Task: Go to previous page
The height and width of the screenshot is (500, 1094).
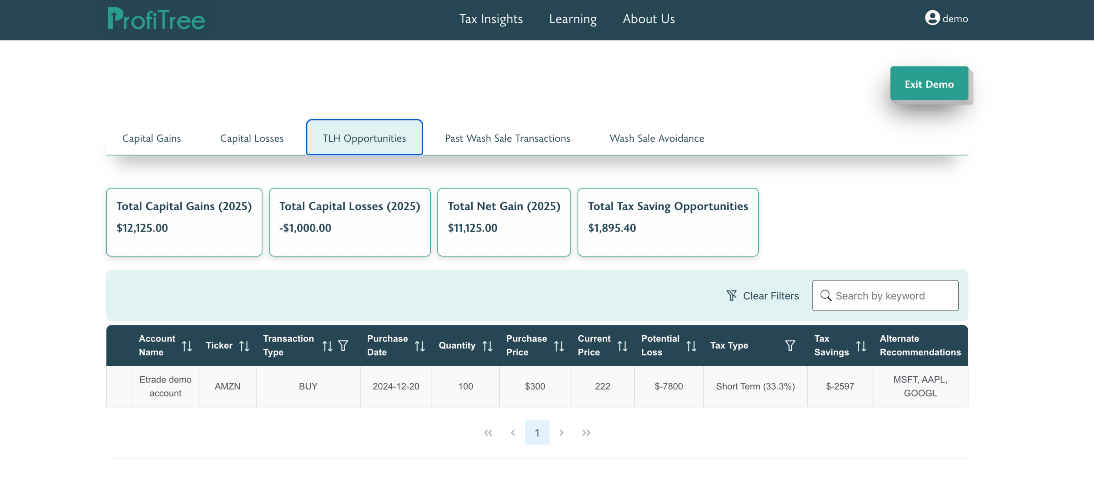Action: [x=513, y=433]
